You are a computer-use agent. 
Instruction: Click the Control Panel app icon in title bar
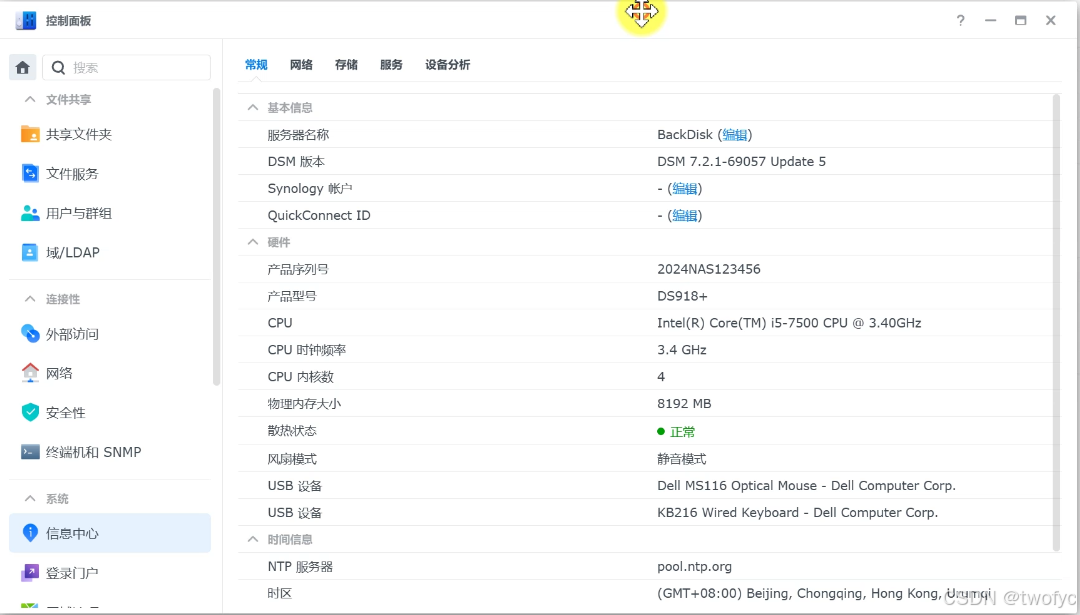pyautogui.click(x=25, y=21)
